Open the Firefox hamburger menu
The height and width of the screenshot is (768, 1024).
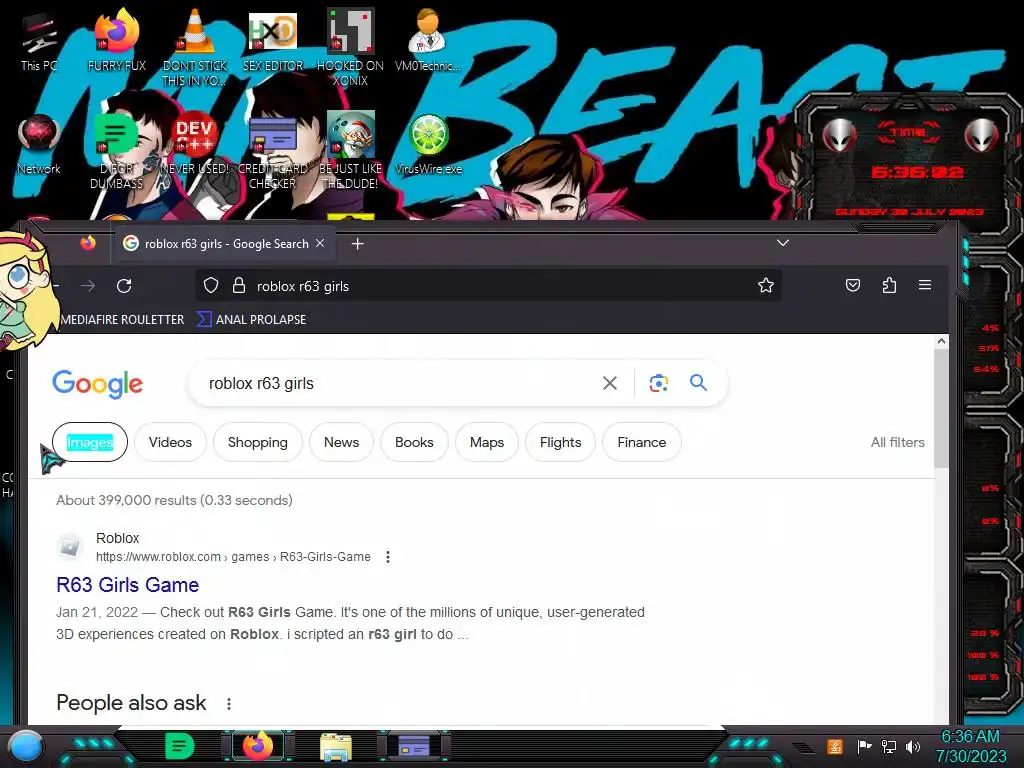[925, 285]
